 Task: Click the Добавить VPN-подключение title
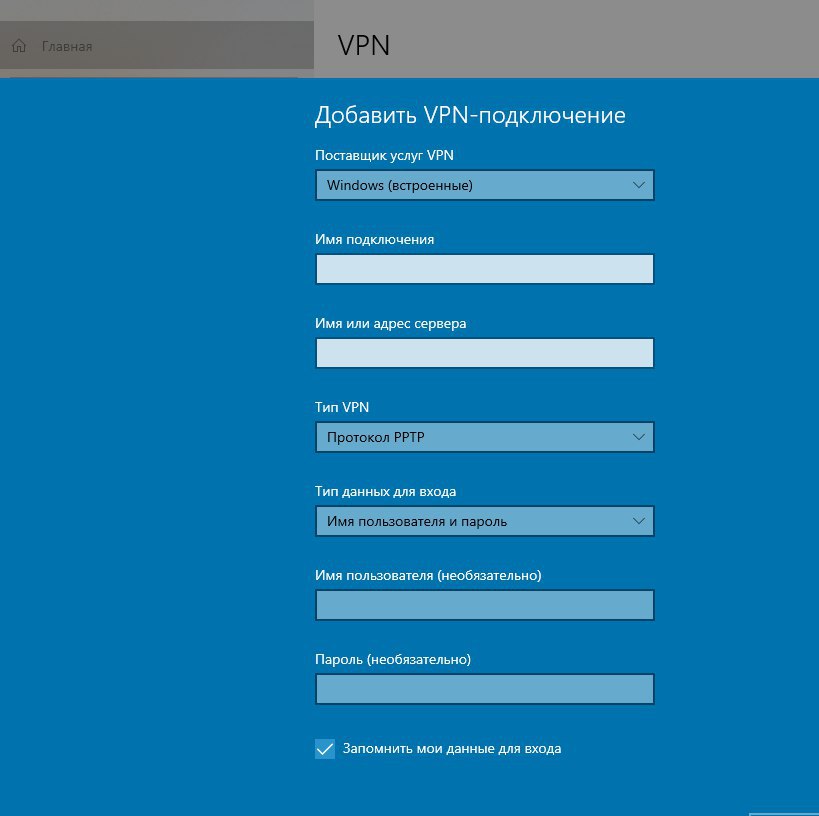point(470,115)
